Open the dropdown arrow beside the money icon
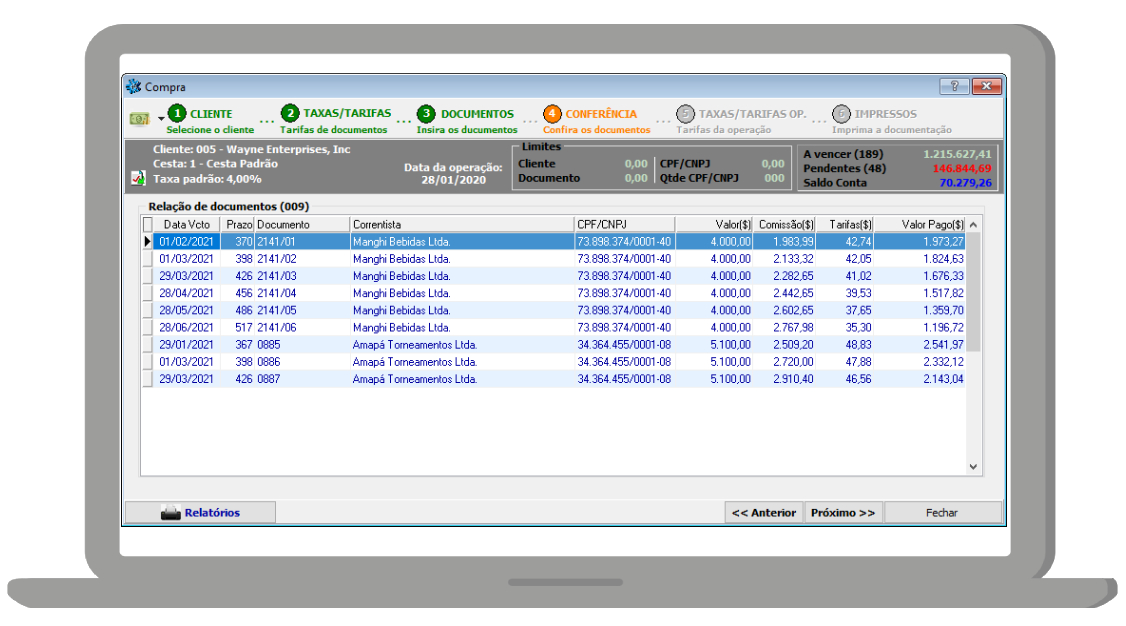The image size is (1126, 626). coord(161,120)
